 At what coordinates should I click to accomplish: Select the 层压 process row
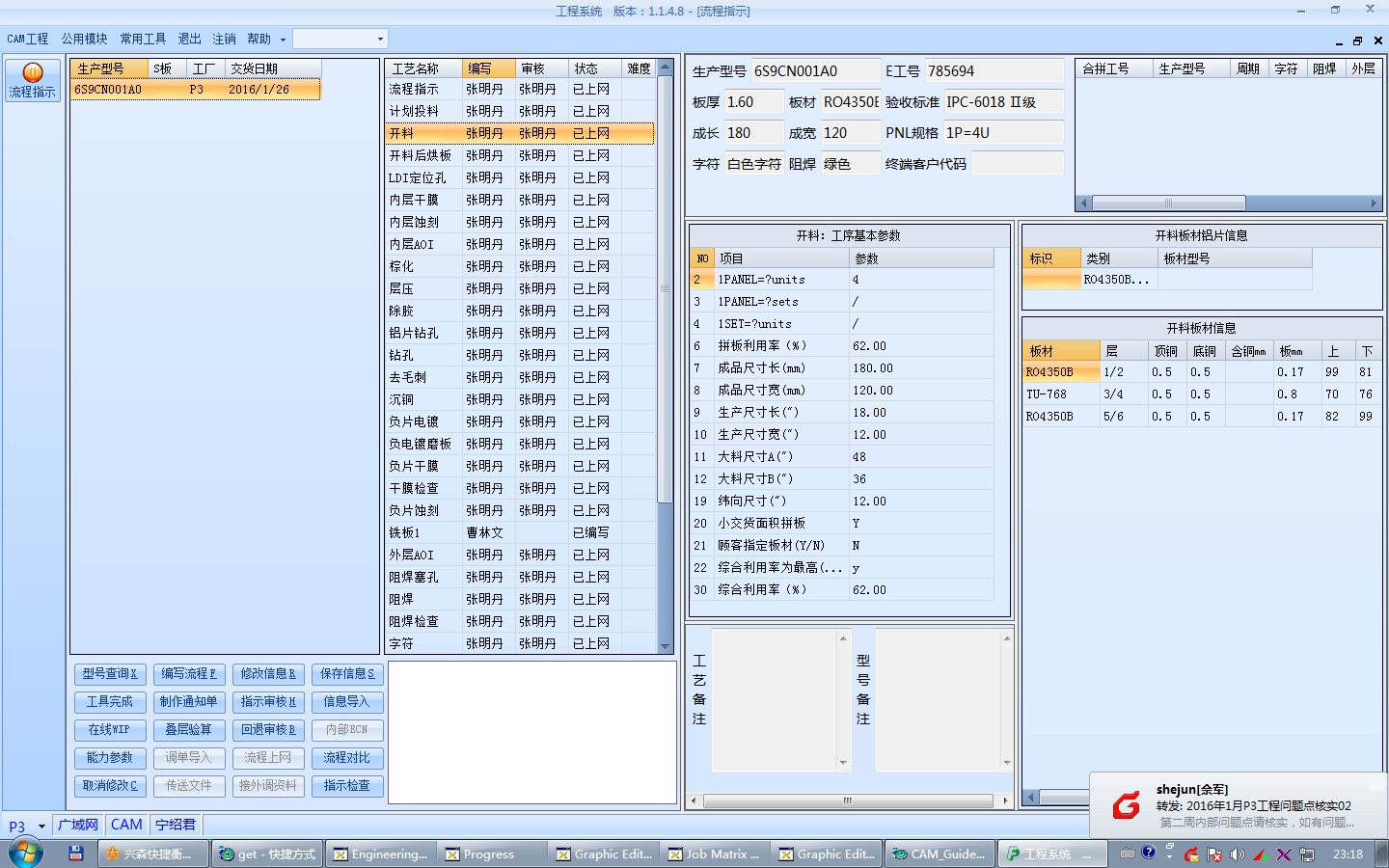(x=520, y=288)
